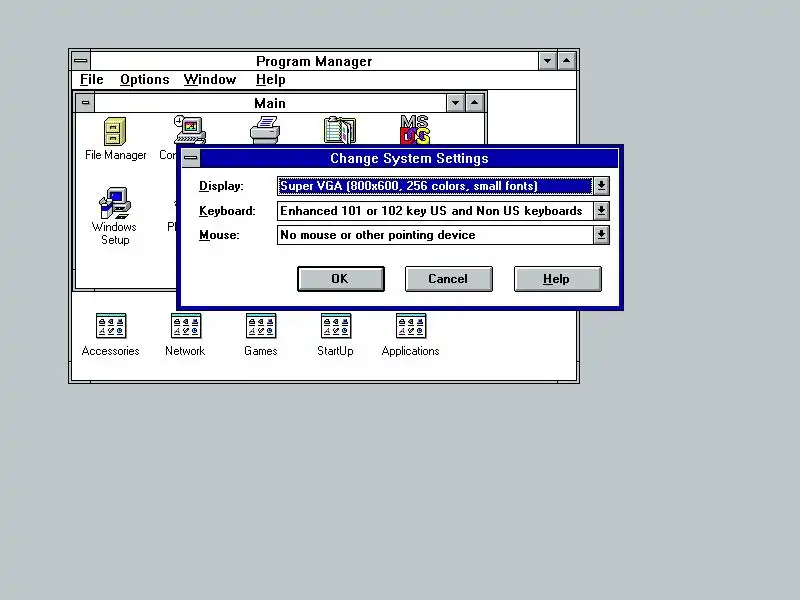Image resolution: width=800 pixels, height=600 pixels.
Task: Open the Options menu in Program Manager
Action: click(144, 80)
